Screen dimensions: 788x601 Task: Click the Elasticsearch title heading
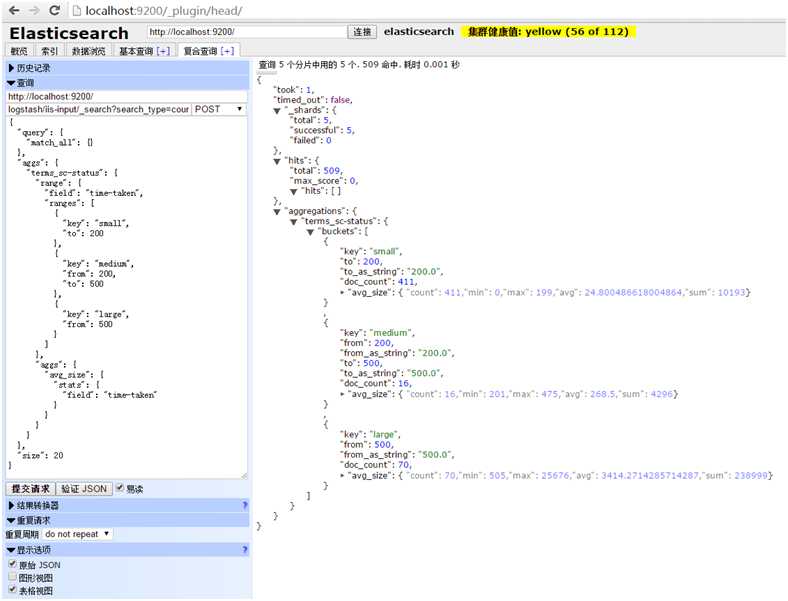point(69,33)
